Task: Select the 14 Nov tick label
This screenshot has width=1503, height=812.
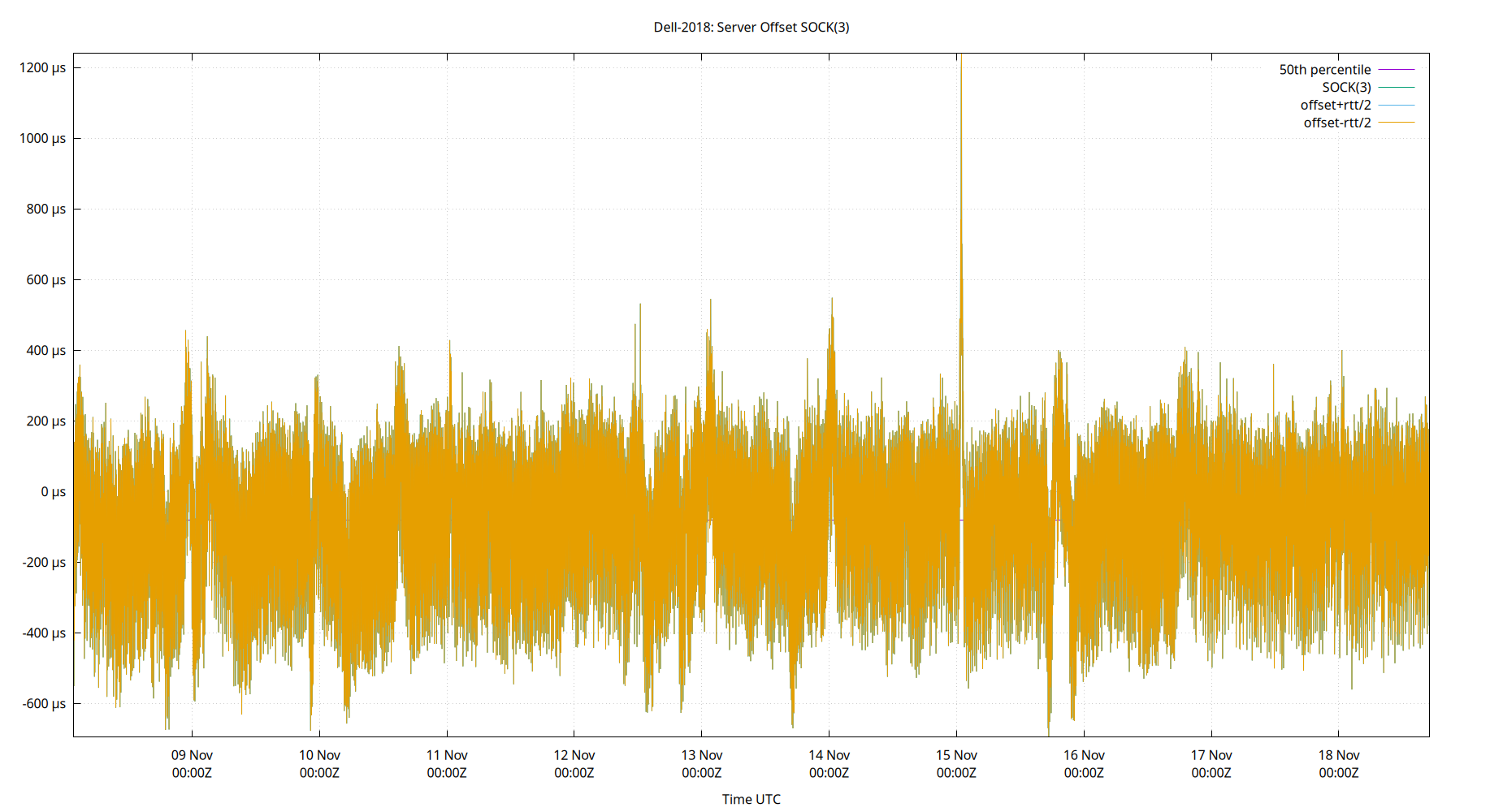Action: click(830, 754)
